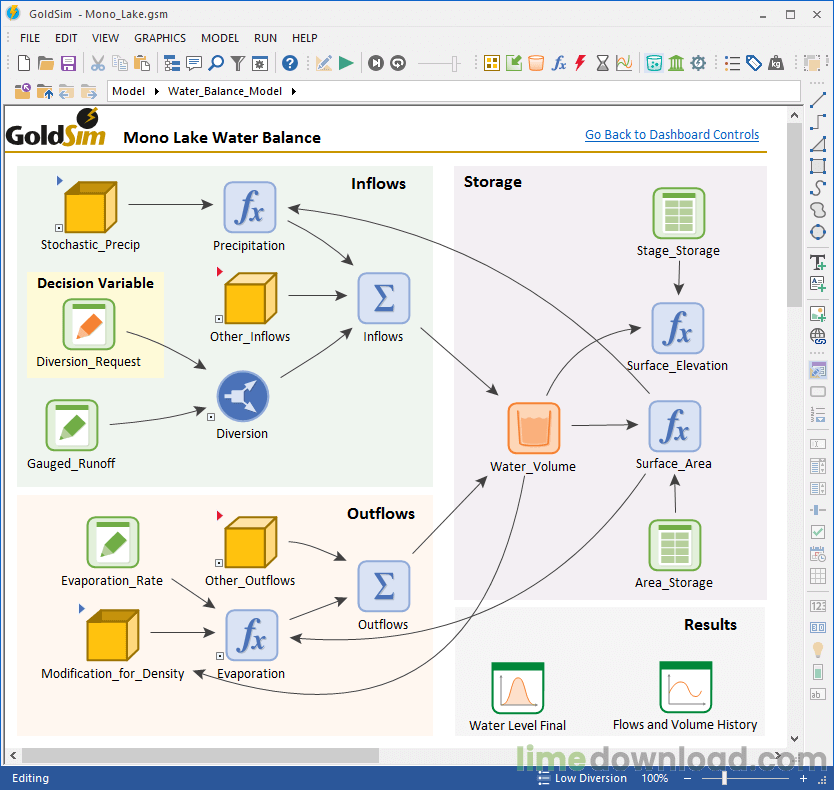Image resolution: width=834 pixels, height=790 pixels.
Task: Click the Save disk icon in toolbar
Action: [68, 63]
